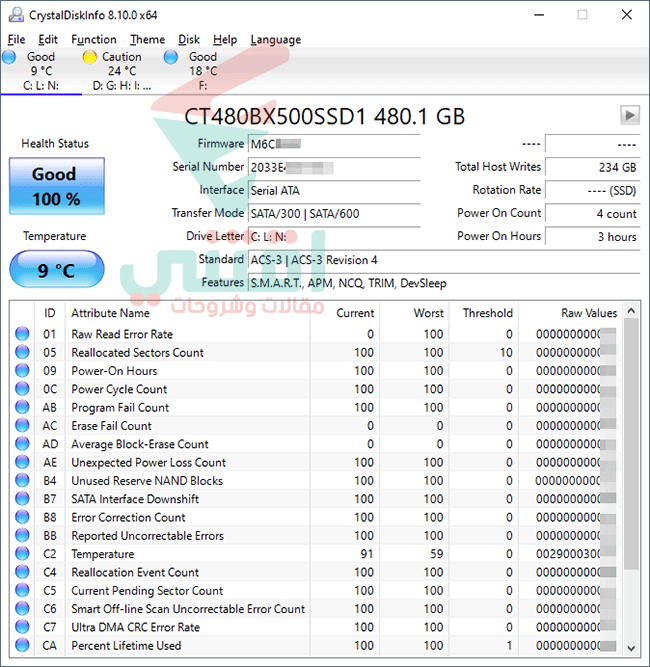Click the scrollbar up arrow in attribute list
The width and height of the screenshot is (650, 667).
click(631, 311)
